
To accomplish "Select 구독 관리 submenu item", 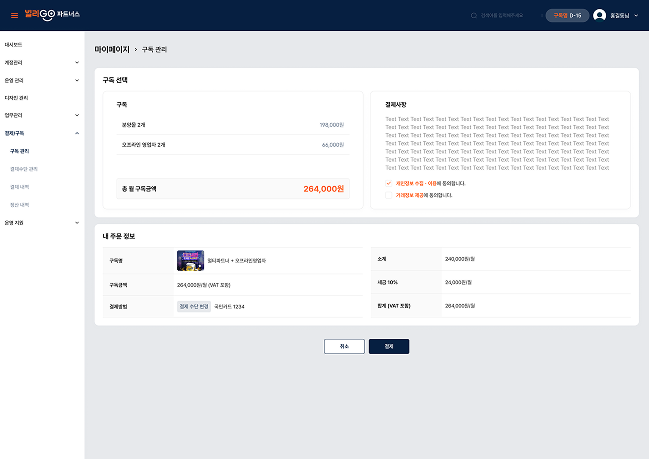I will click(x=19, y=151).
